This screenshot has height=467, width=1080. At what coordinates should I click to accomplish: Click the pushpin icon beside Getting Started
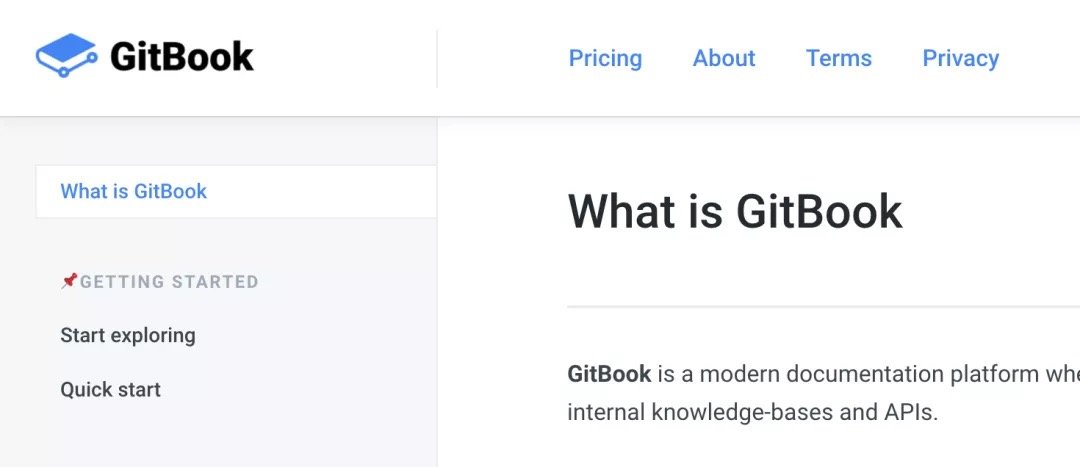pos(69,281)
